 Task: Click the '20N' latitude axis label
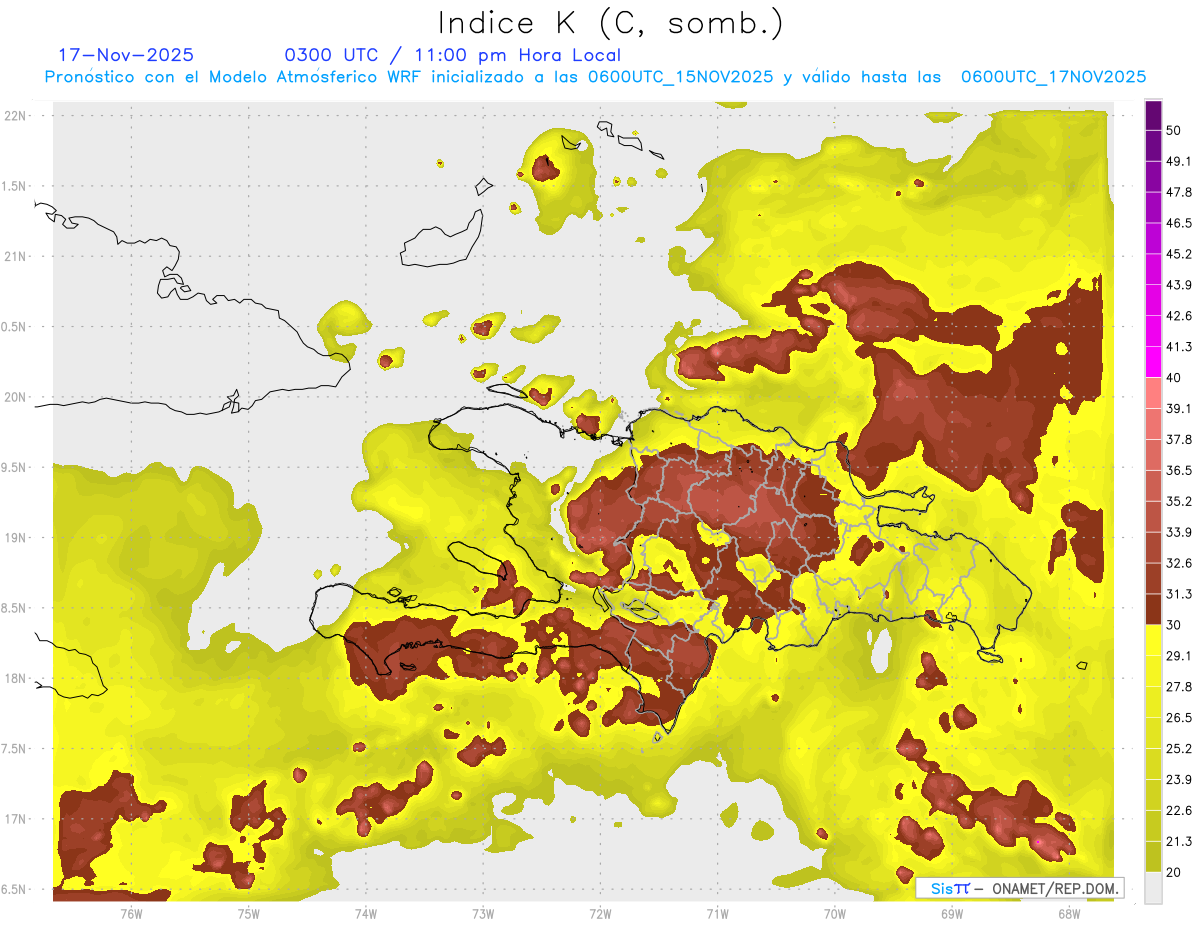coord(17,397)
